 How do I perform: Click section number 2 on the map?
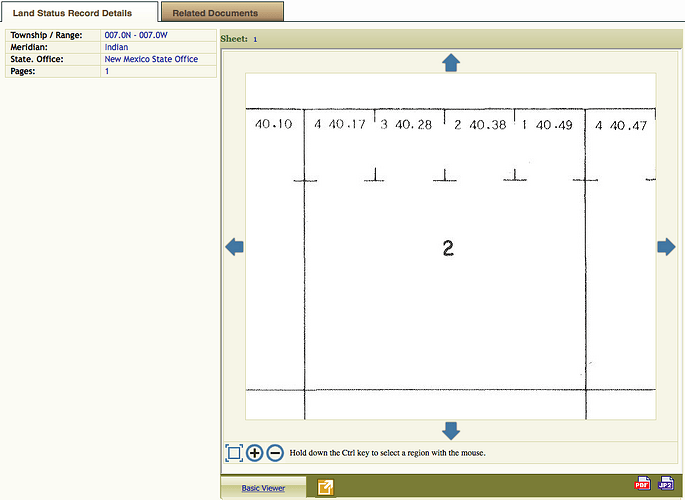448,248
